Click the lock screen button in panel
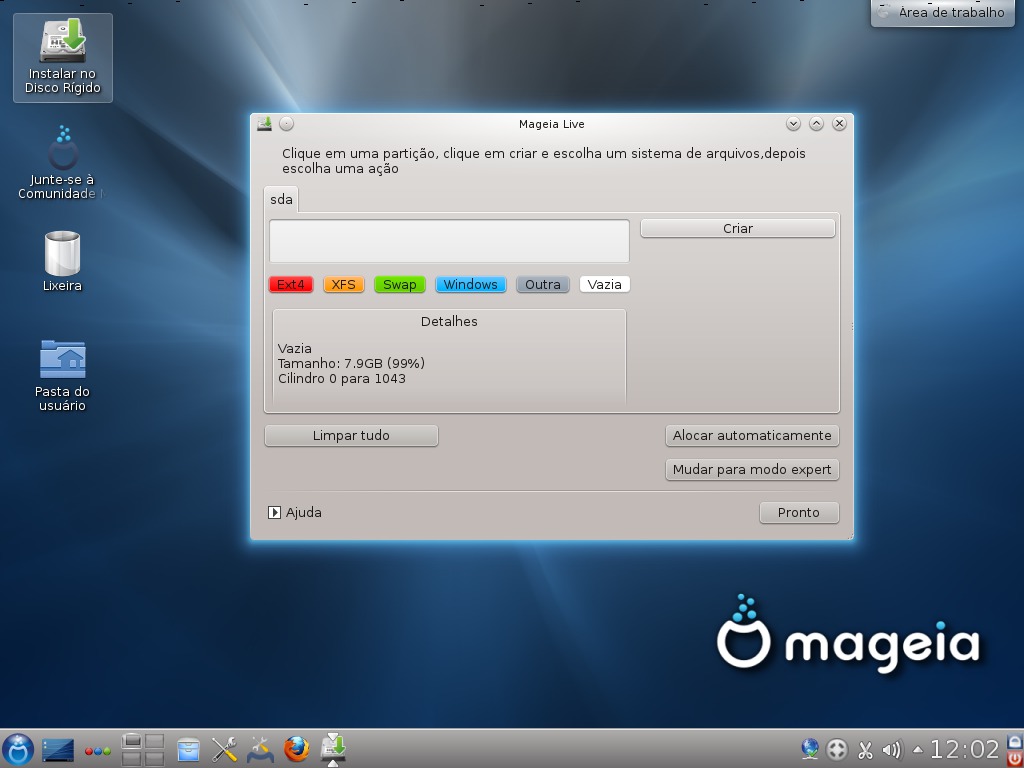This screenshot has height=768, width=1024. click(1015, 741)
